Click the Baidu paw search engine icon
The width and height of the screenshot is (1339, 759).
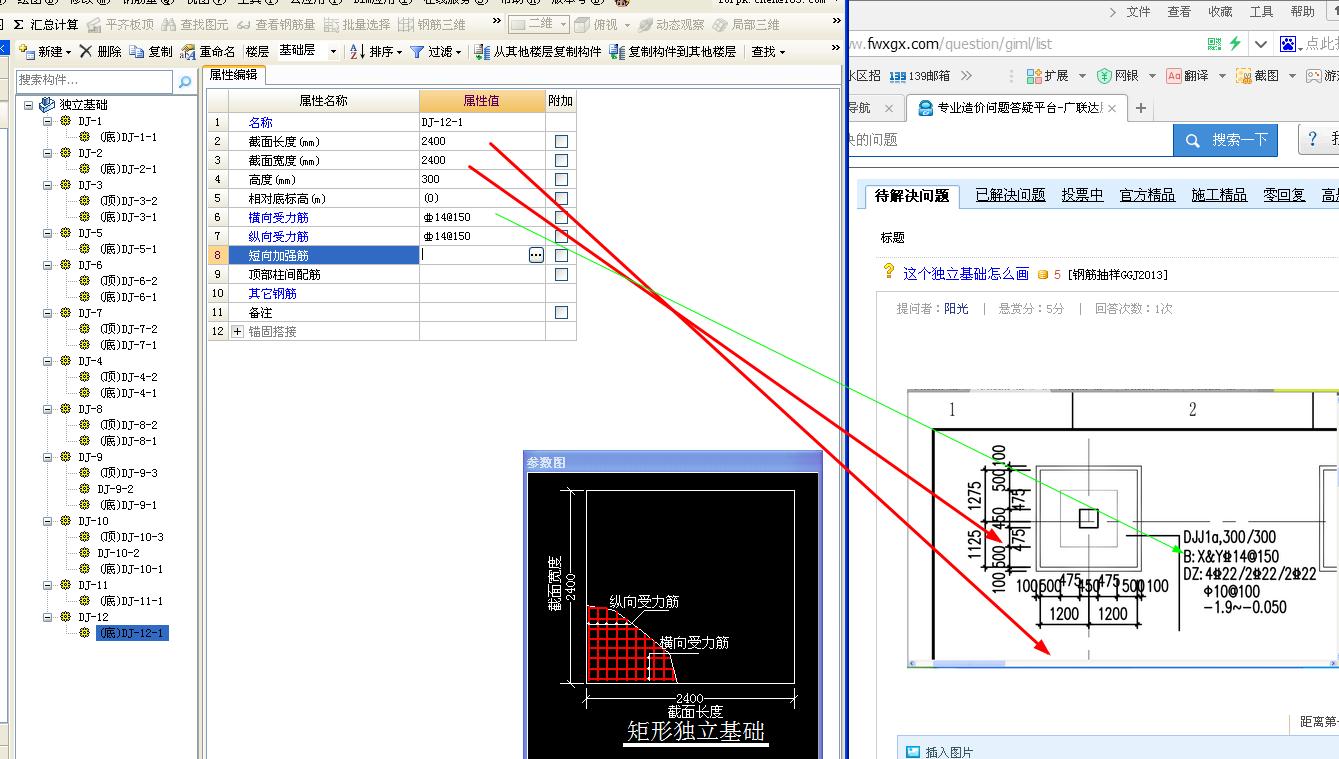point(1288,43)
